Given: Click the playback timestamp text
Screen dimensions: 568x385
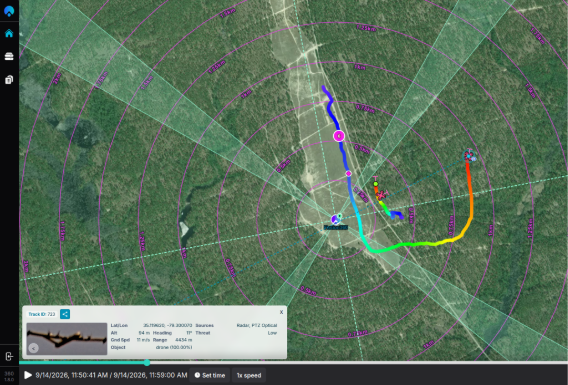Looking at the screenshot, I should pyautogui.click(x=111, y=375).
